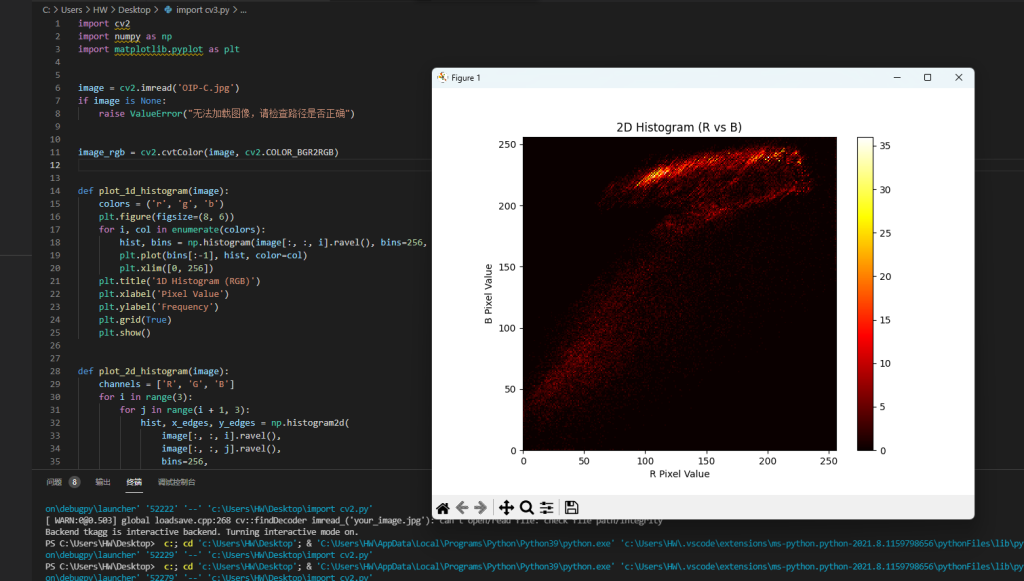Viewport: 1024px width, 581px height.
Task: Go back to previous view arrow
Action: tap(462, 508)
